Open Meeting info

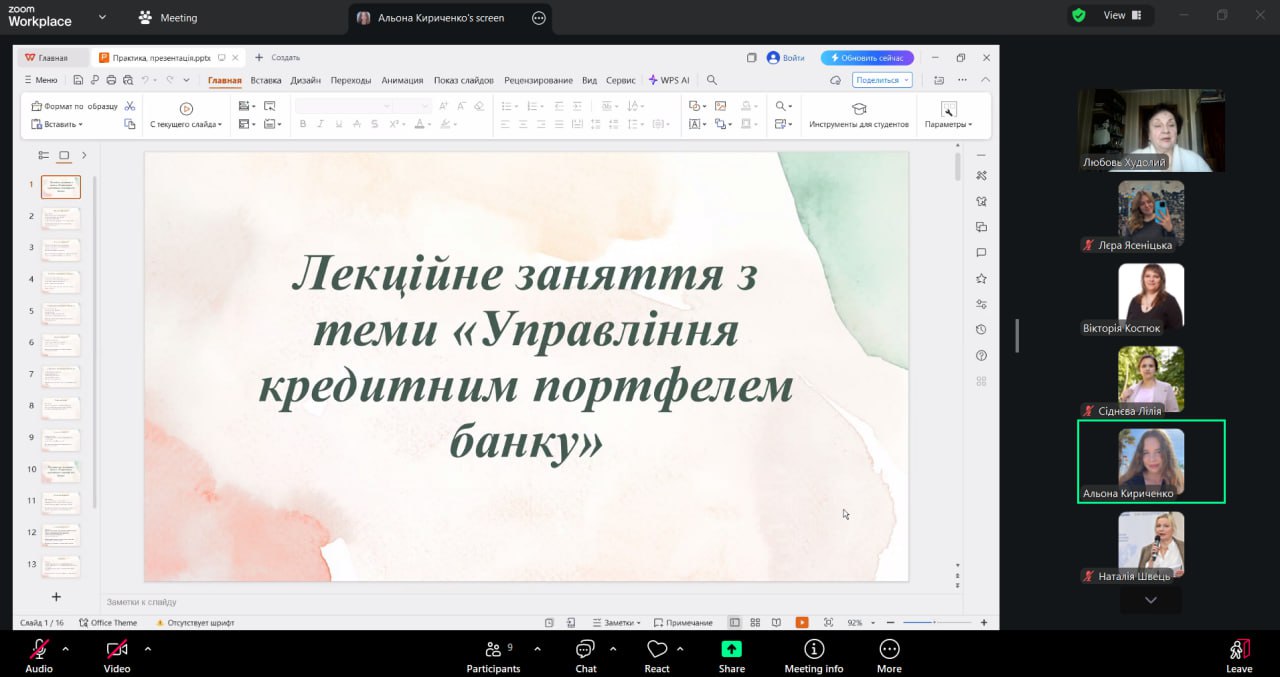pyautogui.click(x=813, y=650)
